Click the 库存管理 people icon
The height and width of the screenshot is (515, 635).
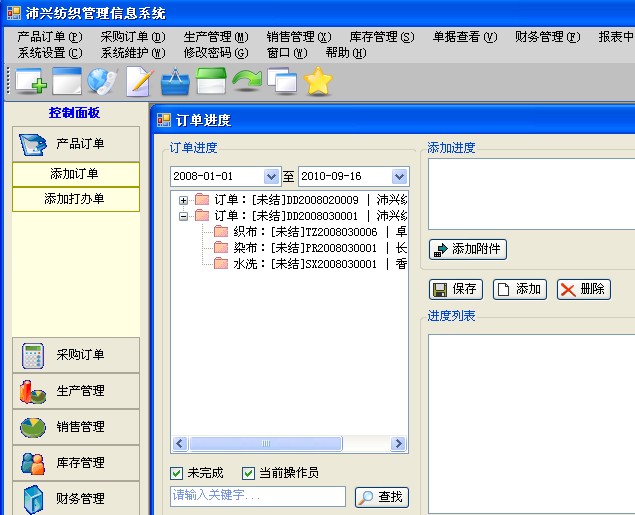33,464
